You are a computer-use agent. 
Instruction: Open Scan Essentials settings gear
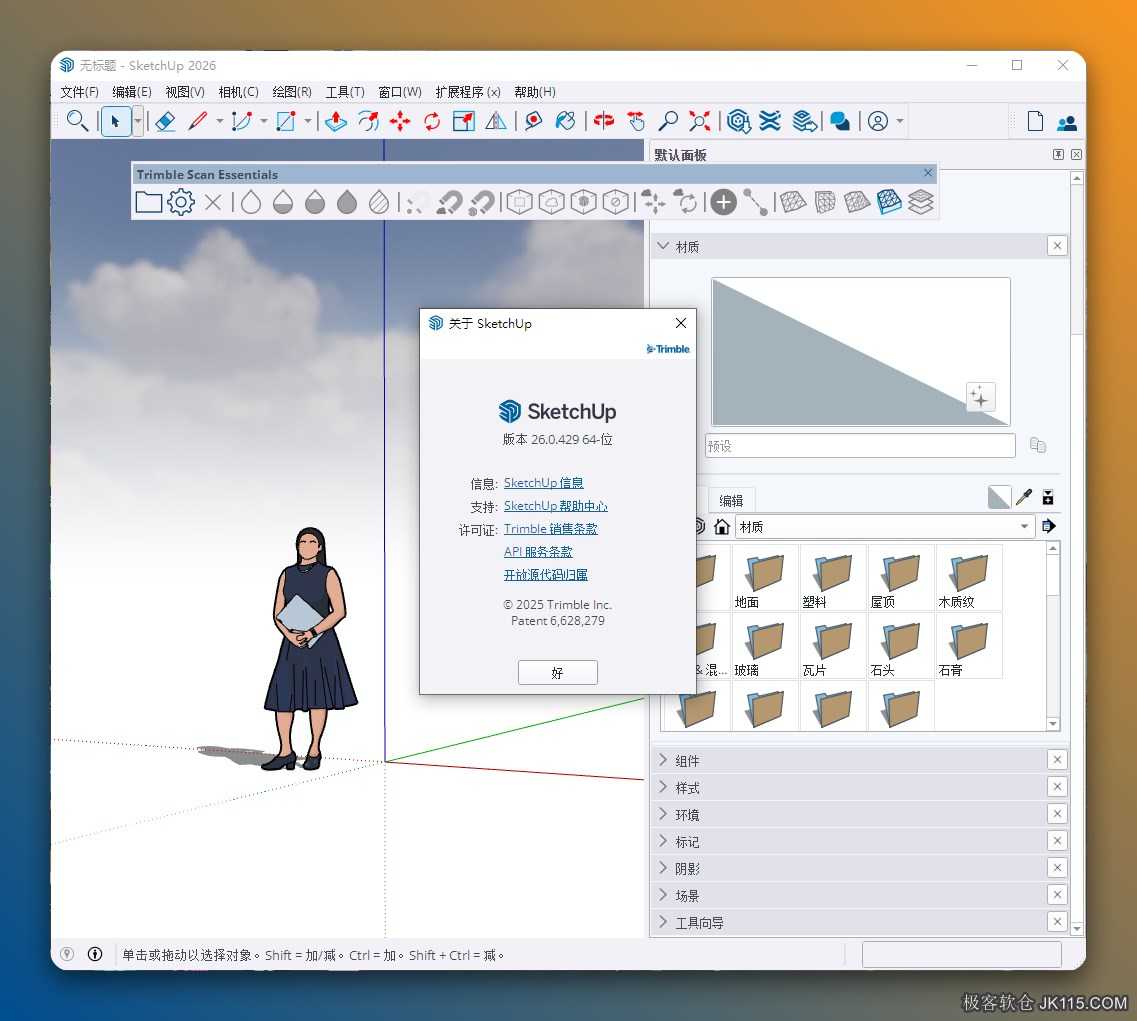181,202
